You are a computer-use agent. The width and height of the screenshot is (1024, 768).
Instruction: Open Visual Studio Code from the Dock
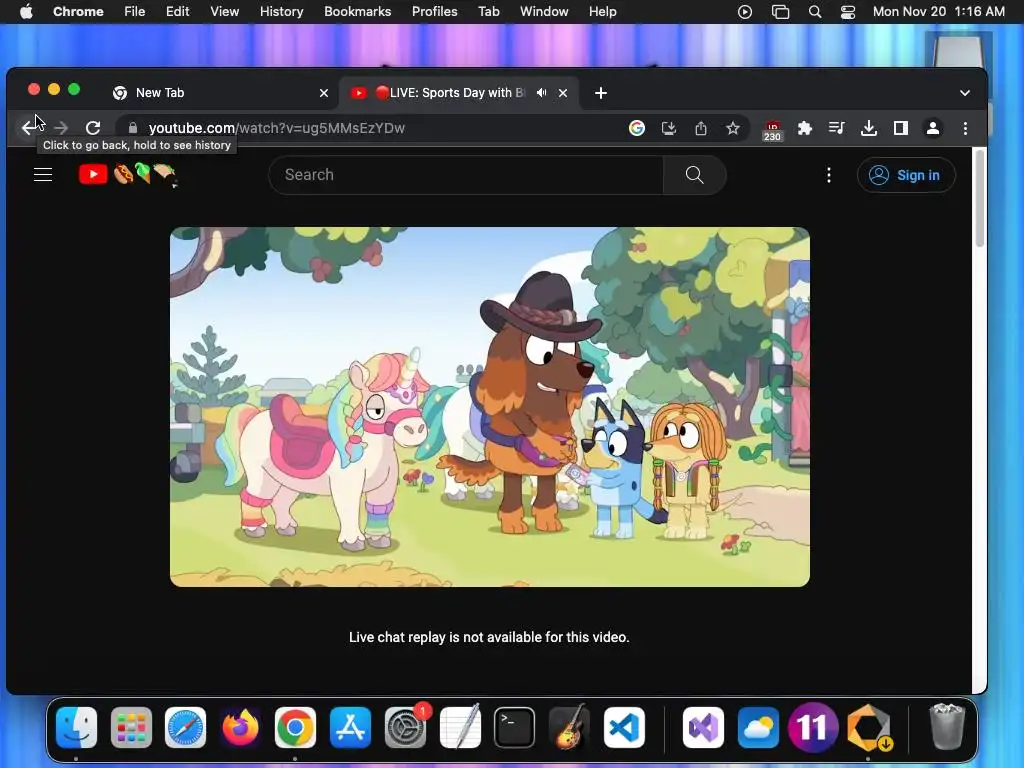click(x=624, y=728)
